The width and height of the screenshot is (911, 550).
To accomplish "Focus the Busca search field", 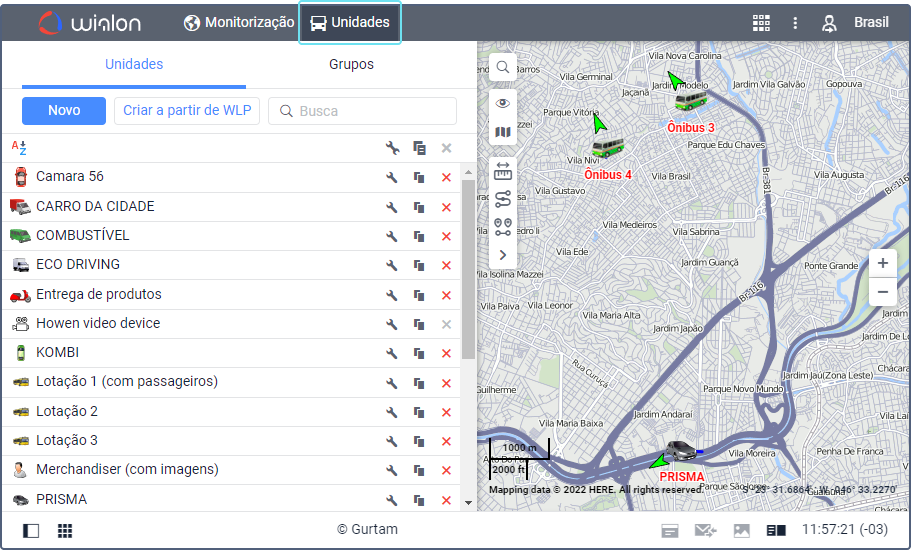I will pos(363,111).
